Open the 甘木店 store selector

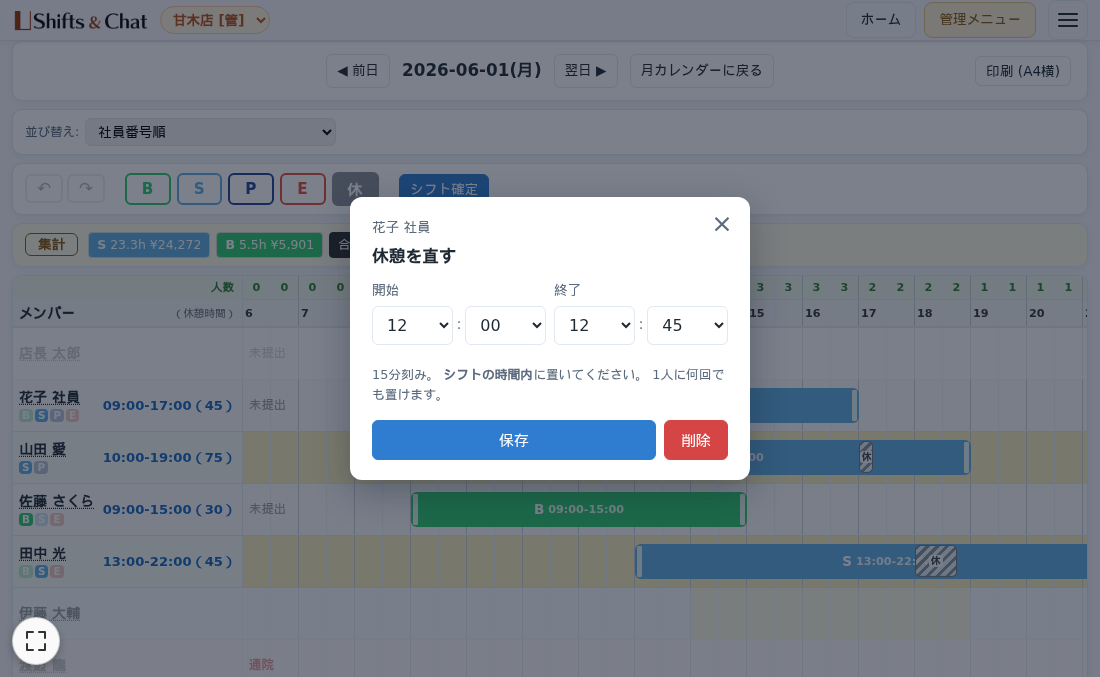click(x=215, y=20)
